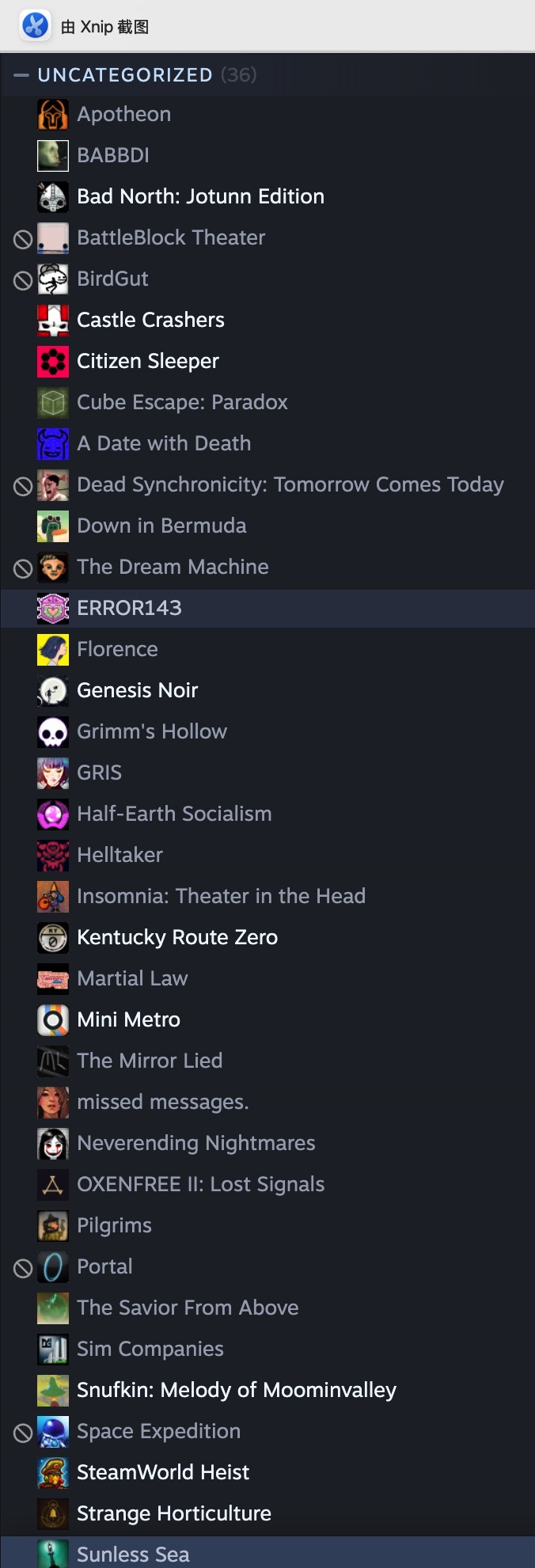Select Half-Earth Socialism game entry
Screen dimensions: 535x1568
tap(174, 814)
